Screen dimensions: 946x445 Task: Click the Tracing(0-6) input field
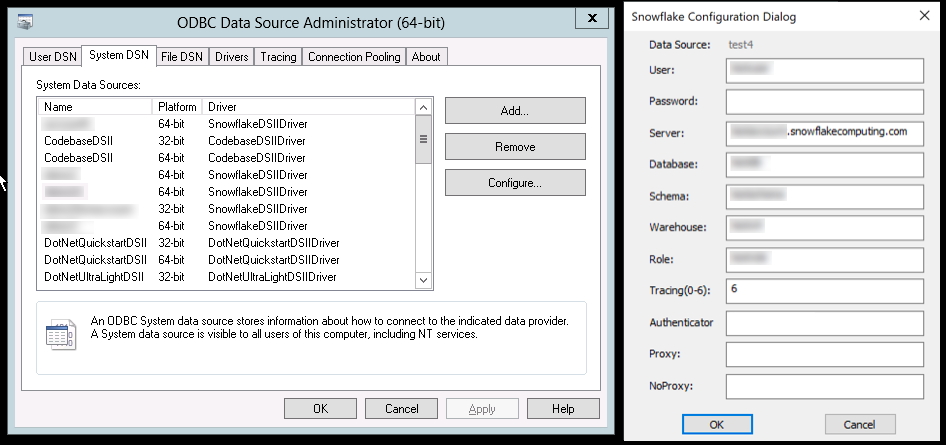(x=825, y=291)
